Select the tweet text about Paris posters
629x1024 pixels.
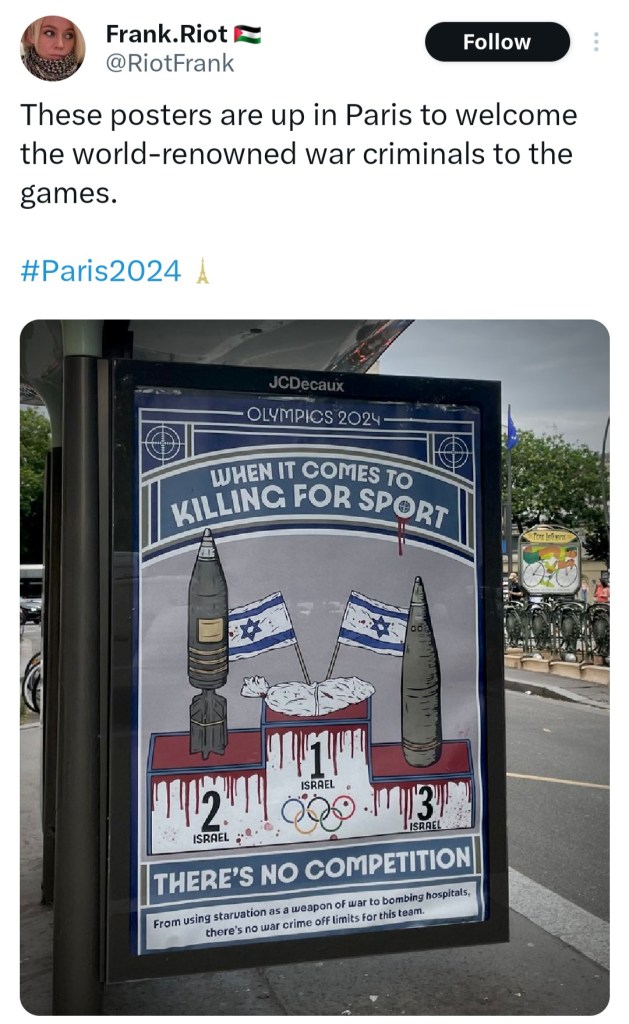[x=298, y=154]
